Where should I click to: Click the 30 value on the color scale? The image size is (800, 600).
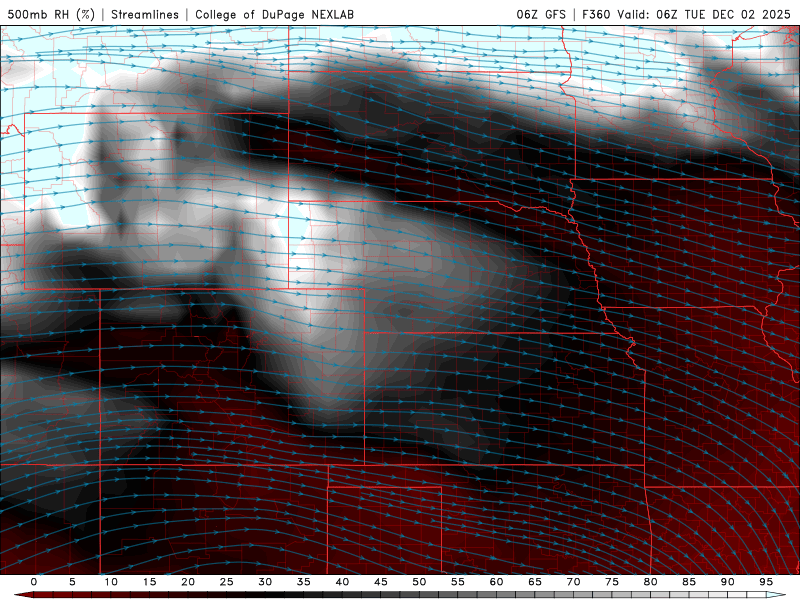(265, 582)
